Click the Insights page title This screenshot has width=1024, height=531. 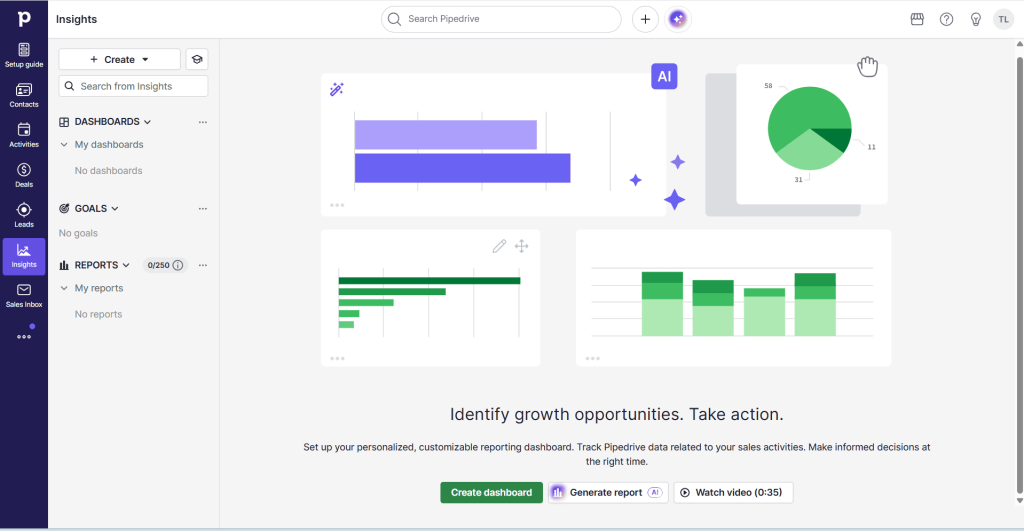pos(76,19)
